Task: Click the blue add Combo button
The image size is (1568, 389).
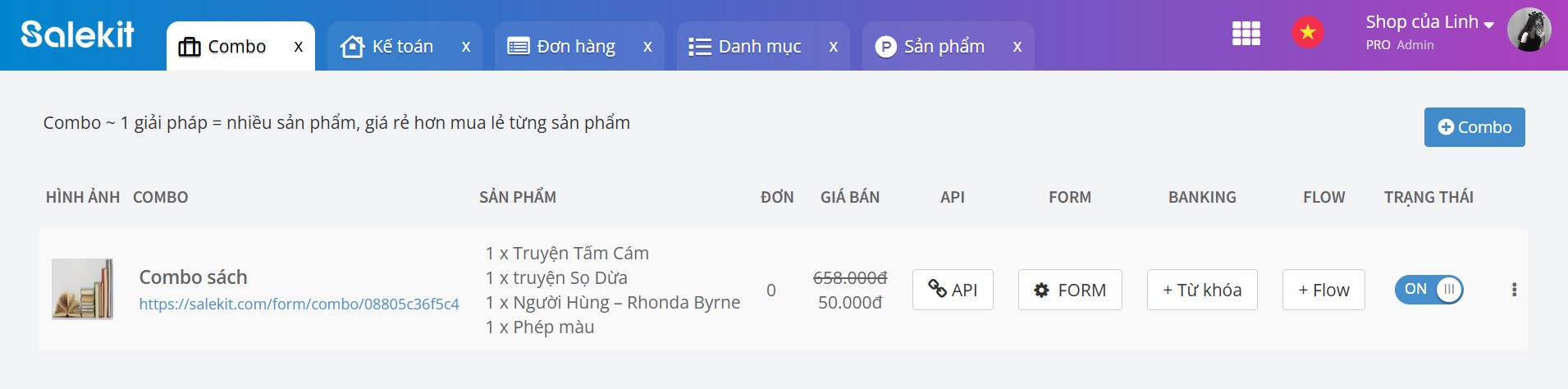Action: [x=1474, y=127]
